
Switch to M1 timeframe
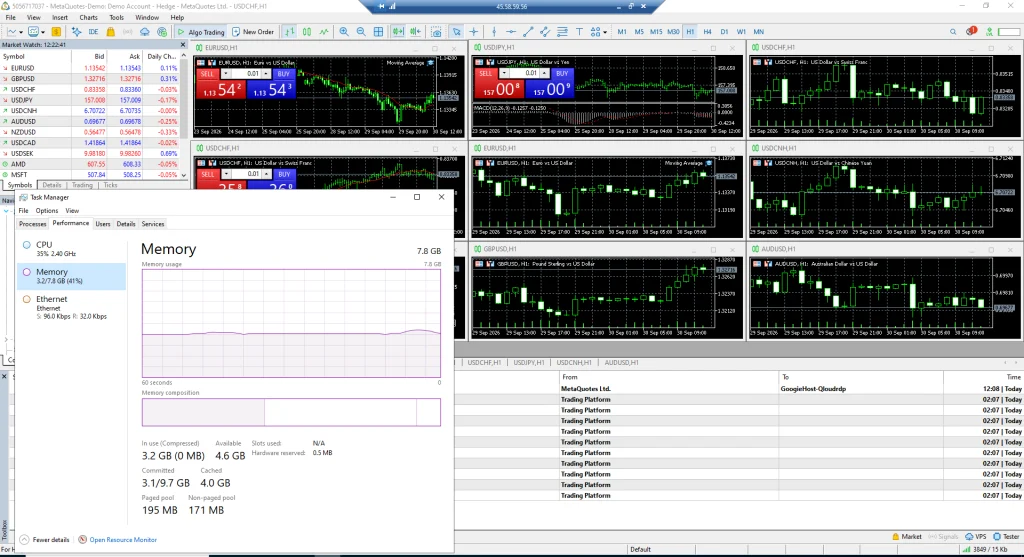pyautogui.click(x=622, y=31)
